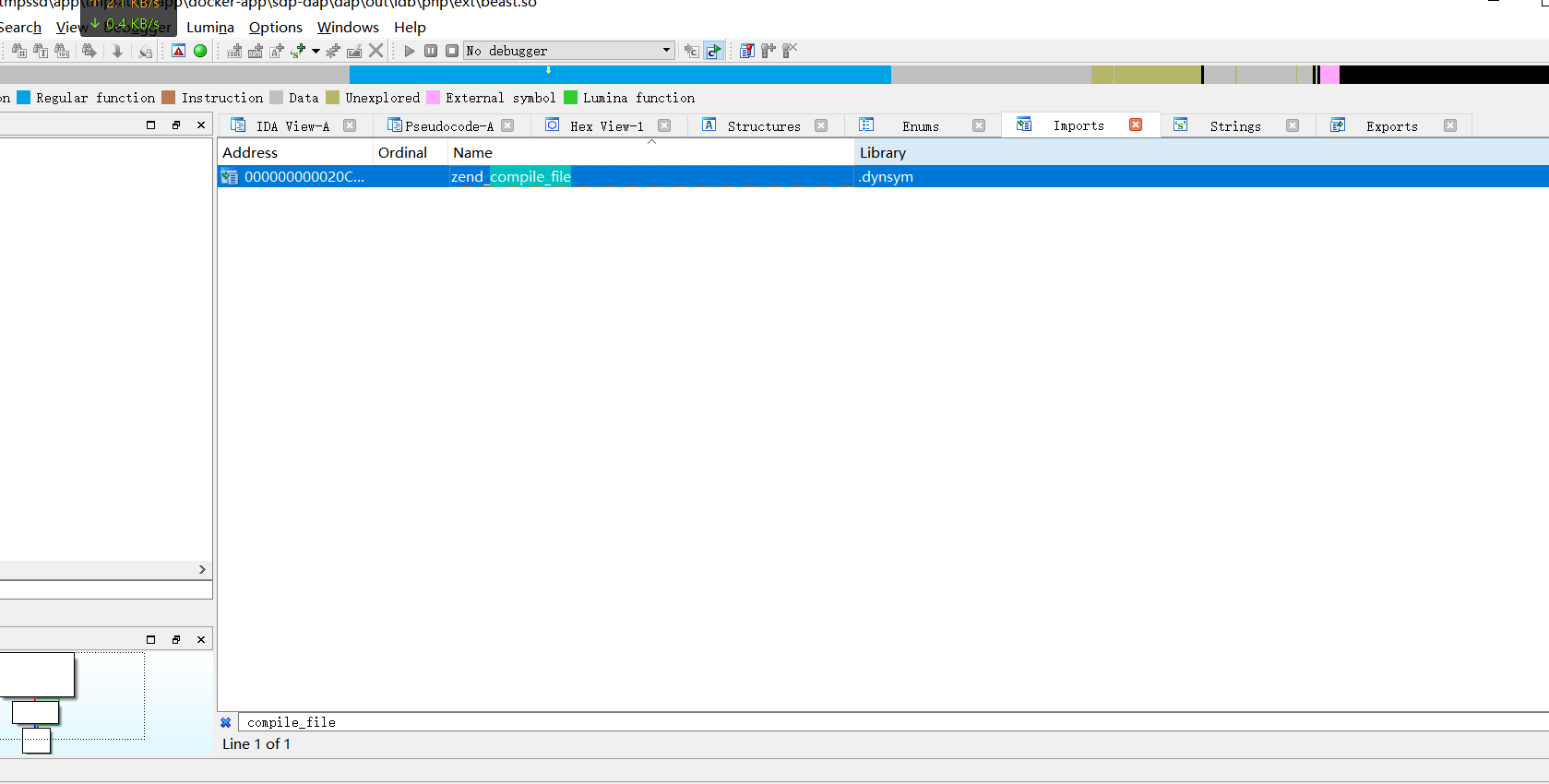
Task: Terminate process with the stop button
Action: (452, 51)
